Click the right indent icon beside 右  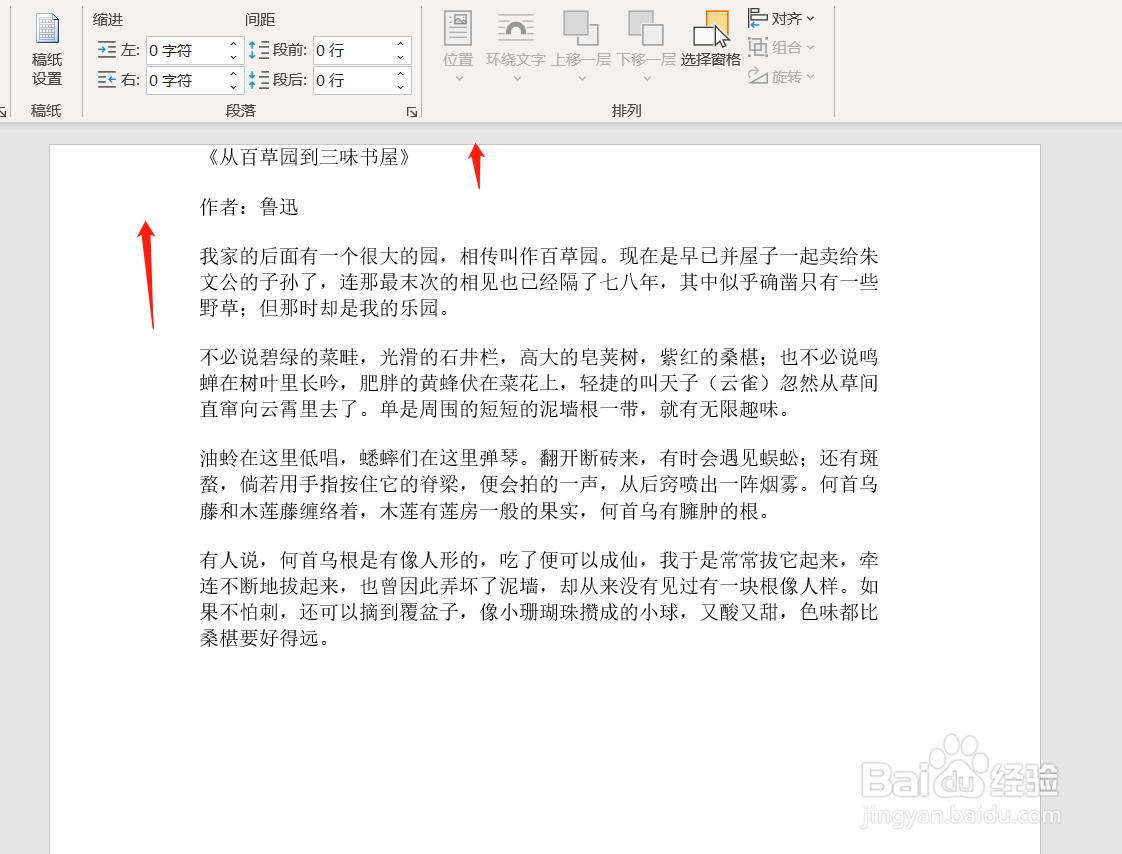point(107,79)
